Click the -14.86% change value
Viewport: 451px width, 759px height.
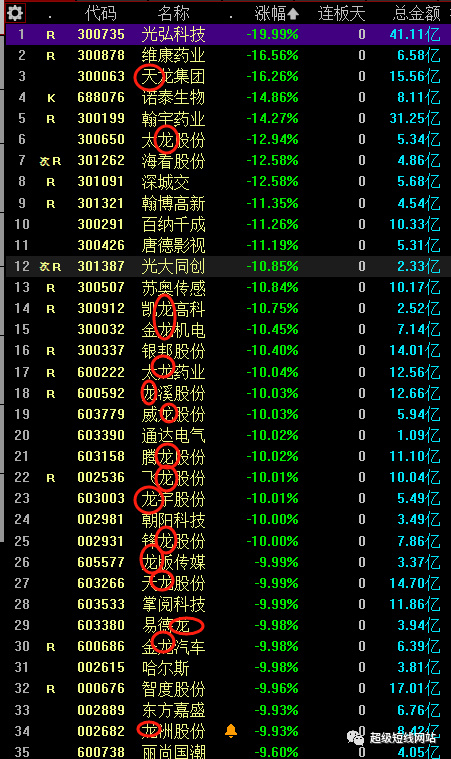click(x=272, y=98)
